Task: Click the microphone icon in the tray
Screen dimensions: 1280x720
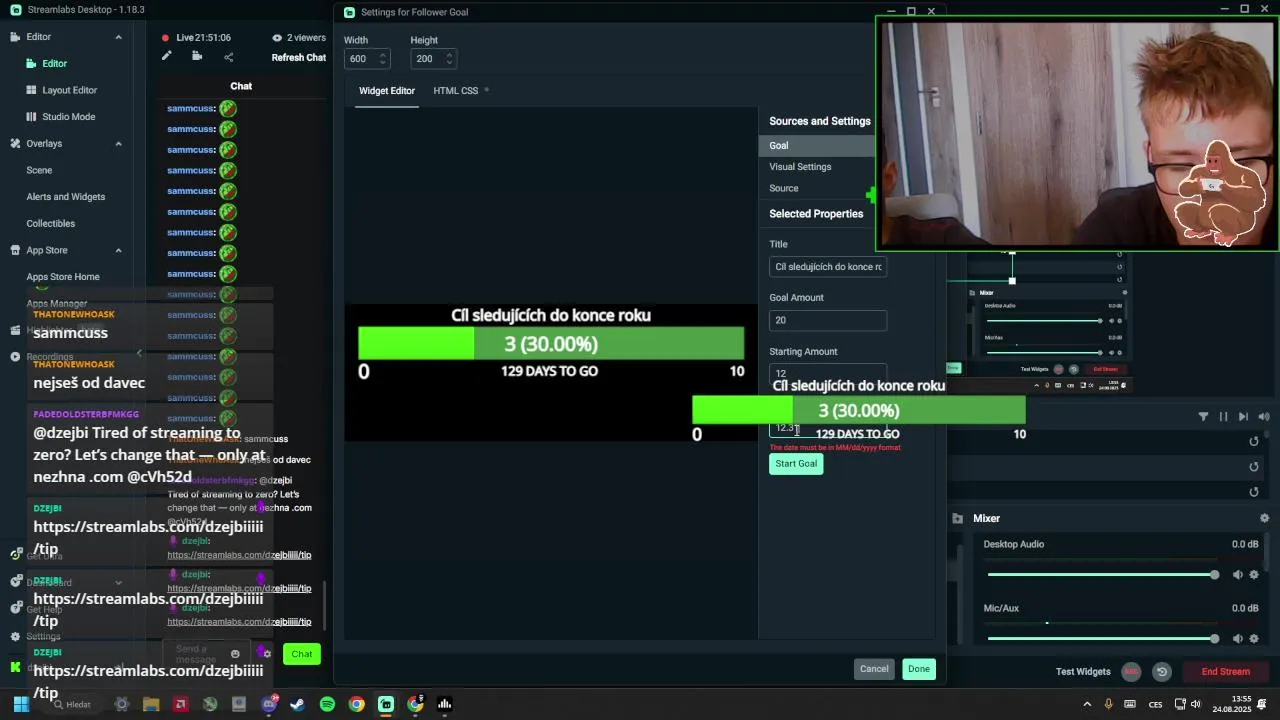Action: coord(1108,704)
